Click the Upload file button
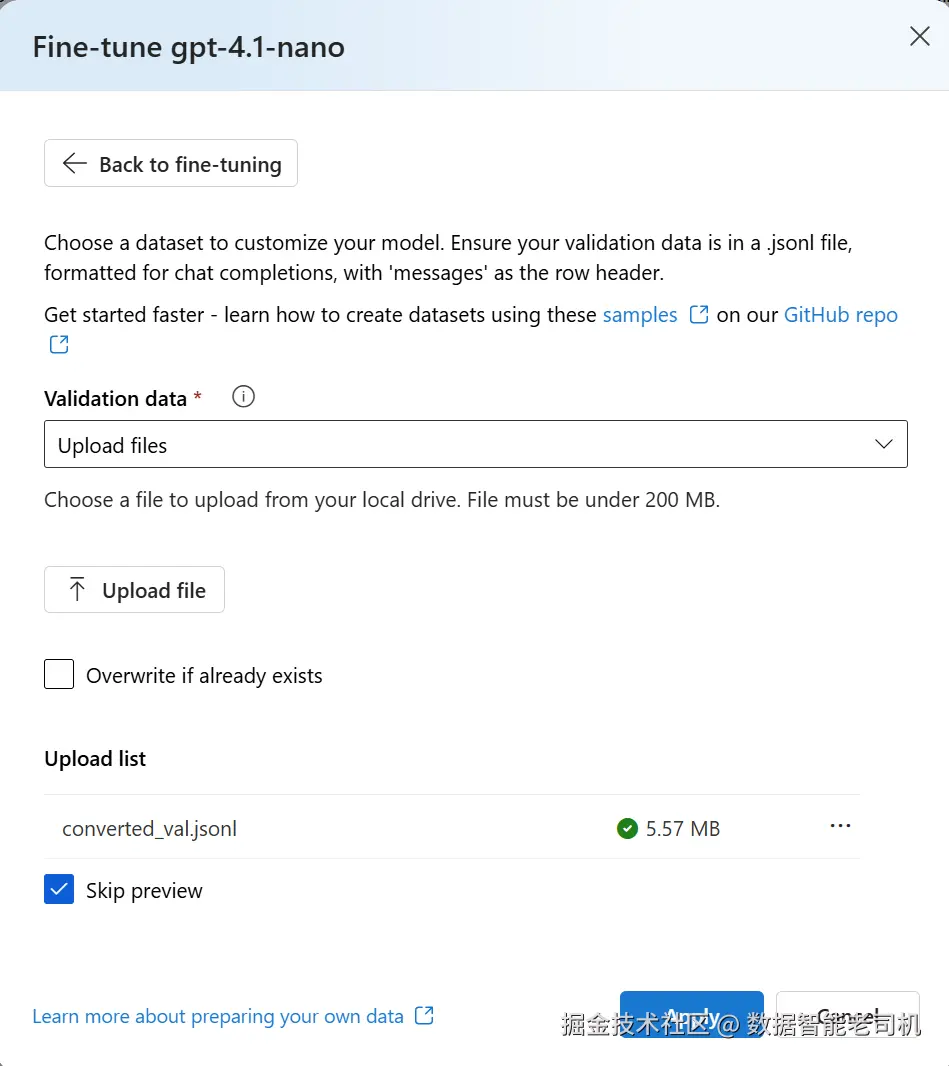Viewport: 949px width, 1066px height. point(135,589)
